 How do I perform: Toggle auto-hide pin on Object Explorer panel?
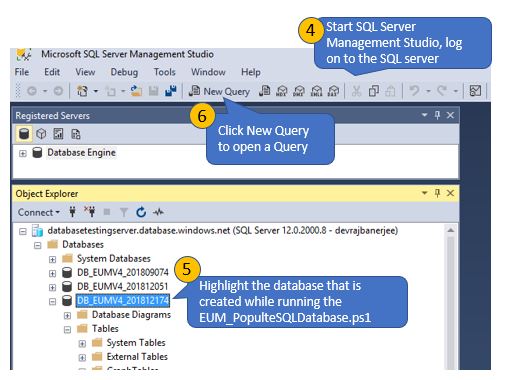tap(437, 193)
